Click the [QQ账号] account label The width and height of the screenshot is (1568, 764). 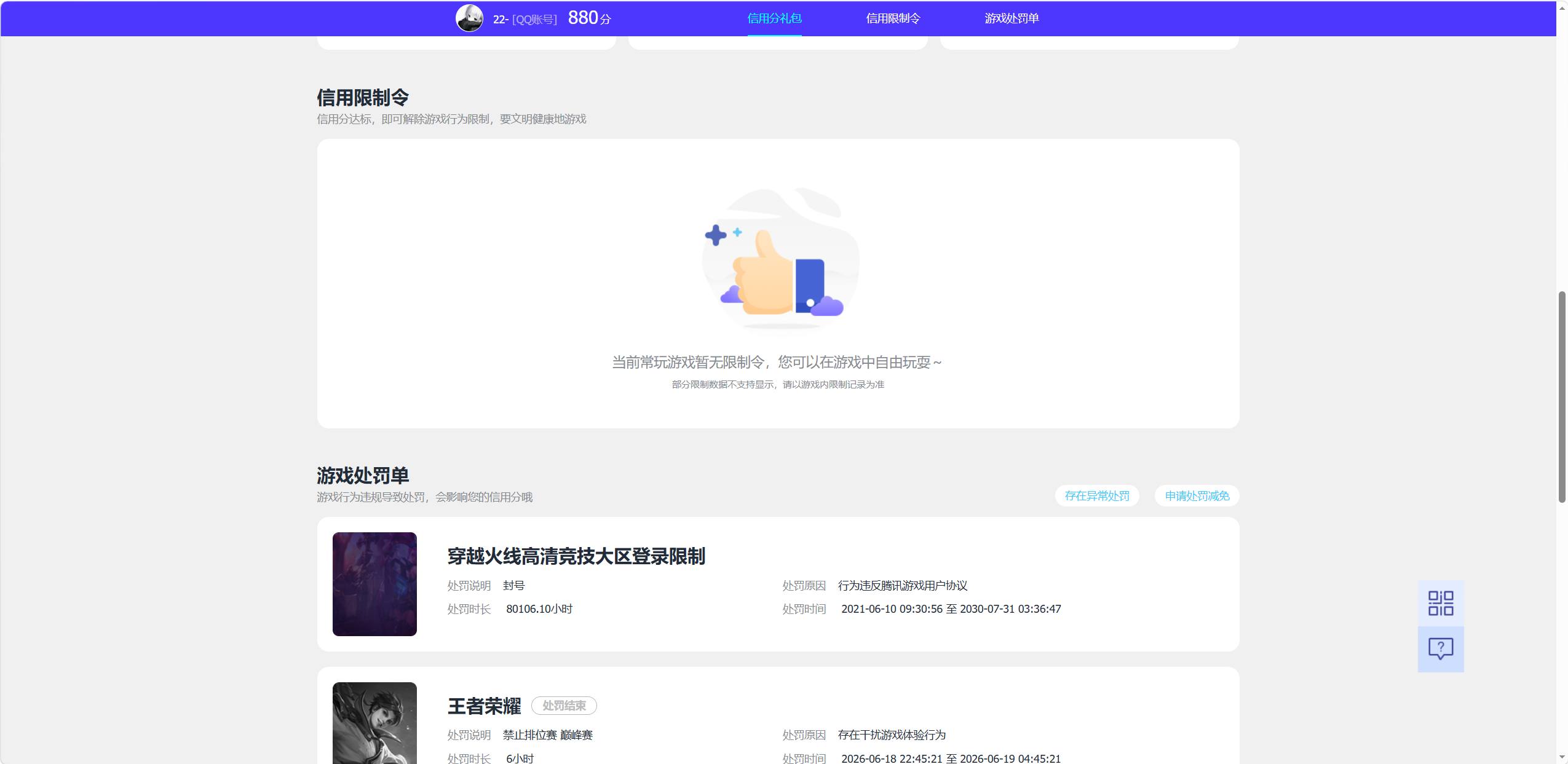coord(534,20)
